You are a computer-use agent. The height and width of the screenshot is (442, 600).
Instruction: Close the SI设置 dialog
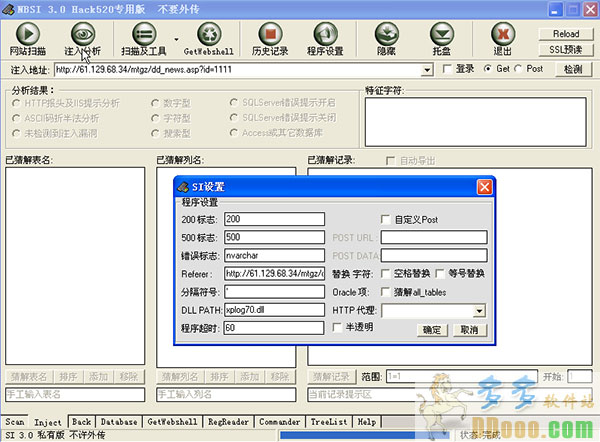pyautogui.click(x=484, y=187)
